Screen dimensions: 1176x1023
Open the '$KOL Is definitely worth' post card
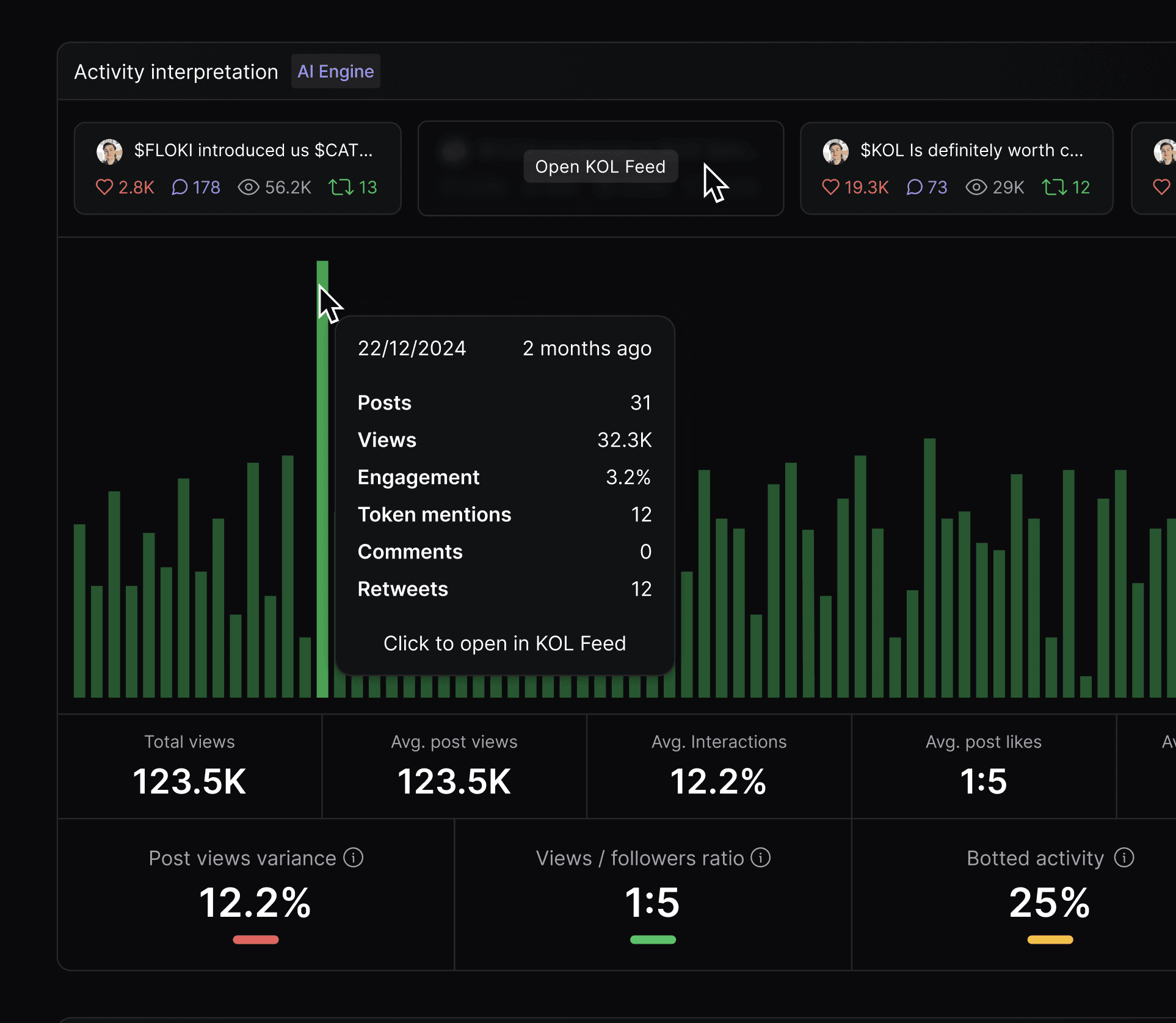971,150
